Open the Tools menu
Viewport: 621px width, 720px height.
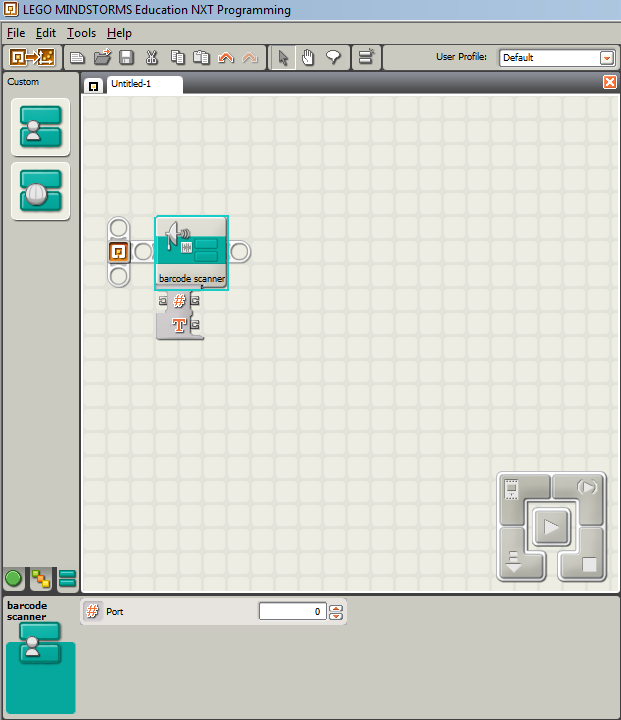[81, 33]
